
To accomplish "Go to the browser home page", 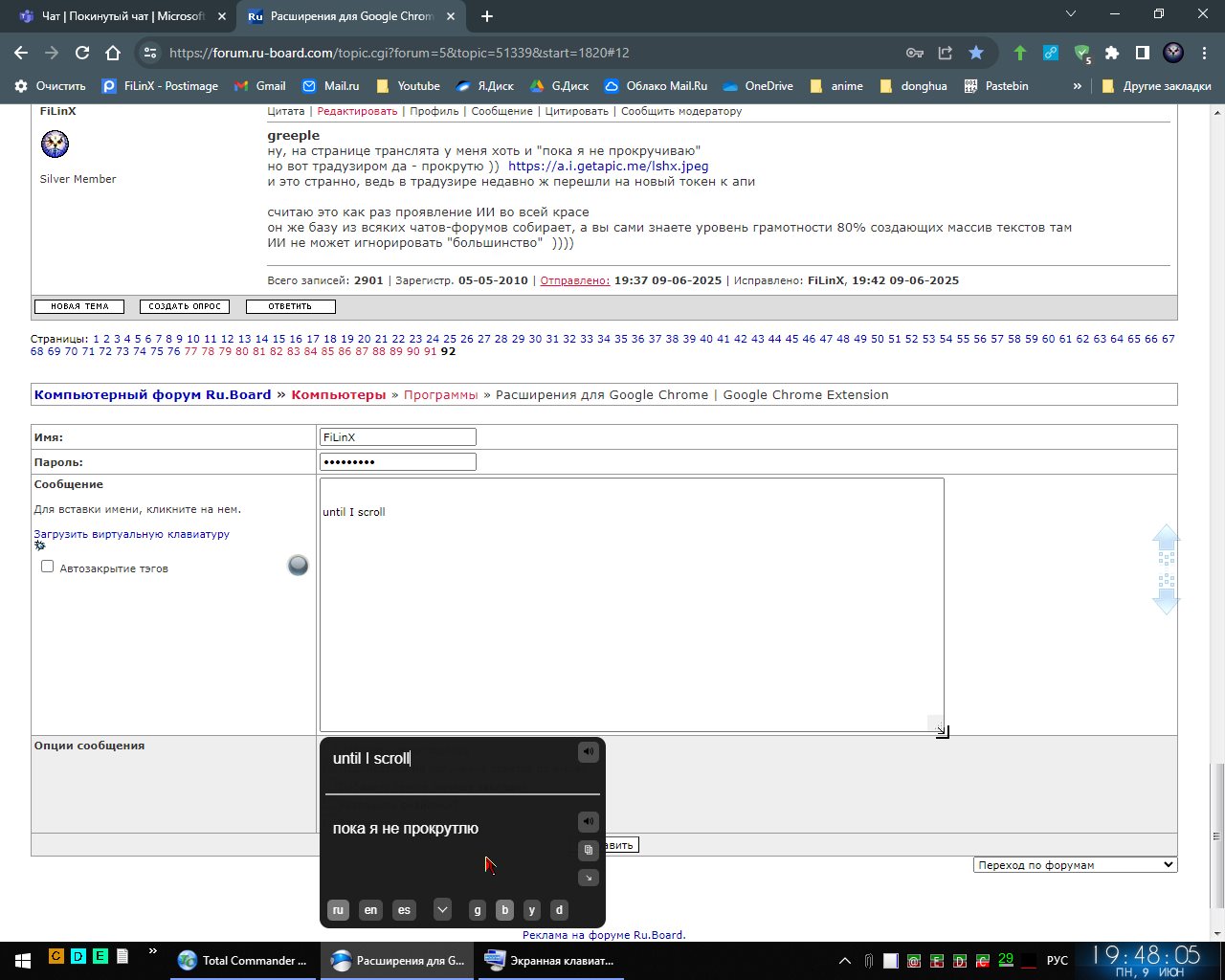I will click(113, 53).
